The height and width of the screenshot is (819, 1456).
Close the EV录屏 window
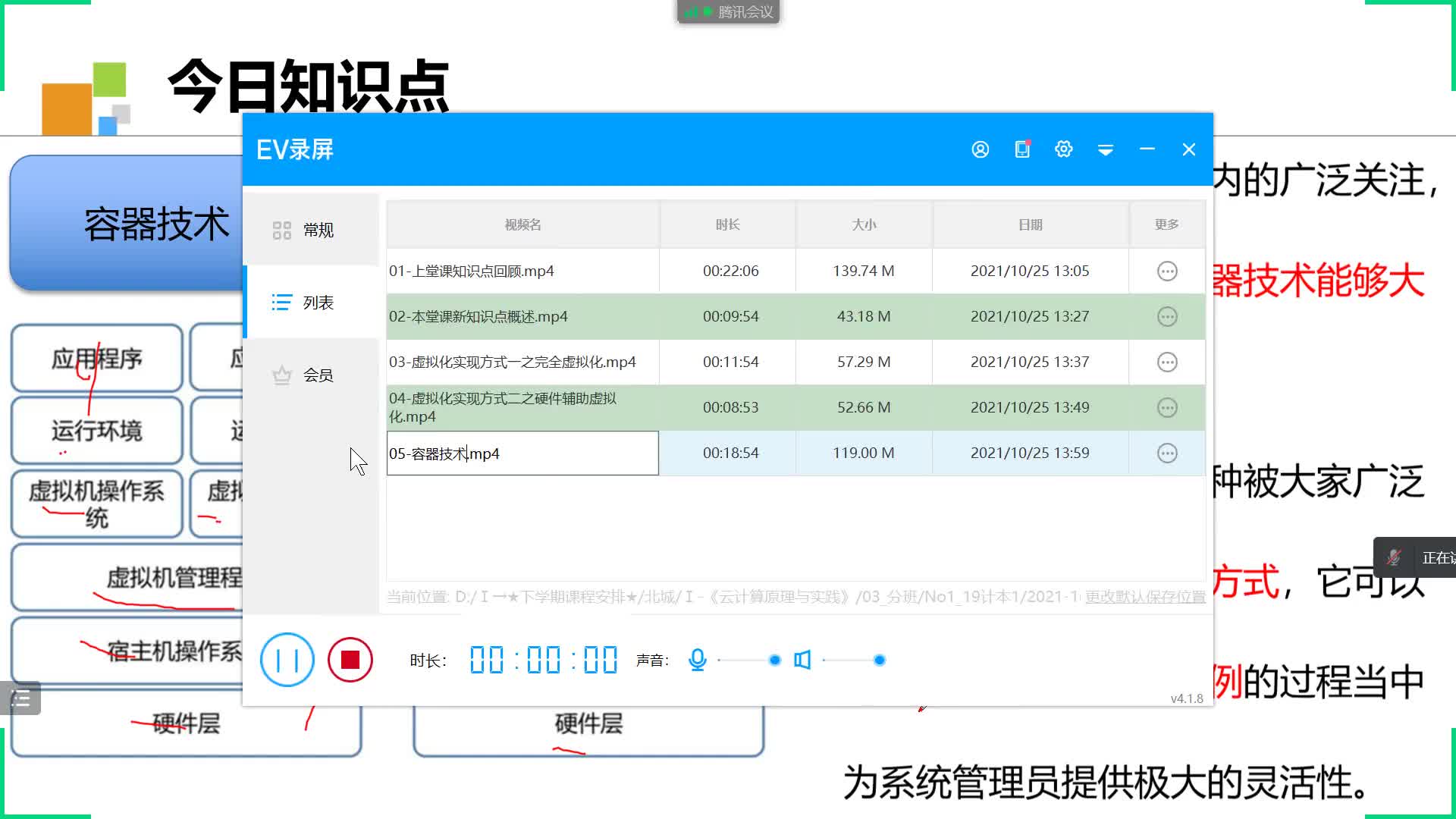[x=1189, y=149]
